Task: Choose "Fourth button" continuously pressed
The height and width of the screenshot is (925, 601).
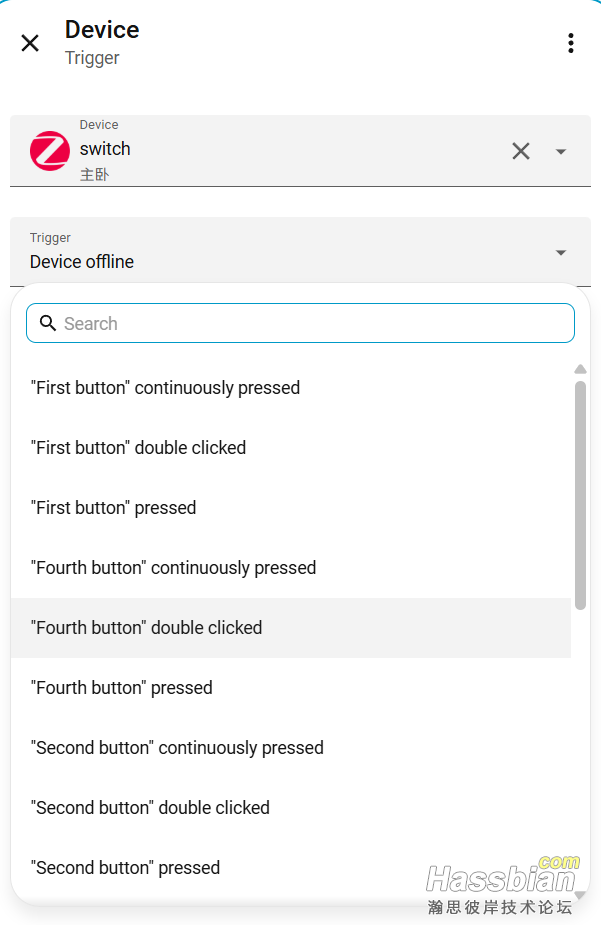Action: pos(291,568)
